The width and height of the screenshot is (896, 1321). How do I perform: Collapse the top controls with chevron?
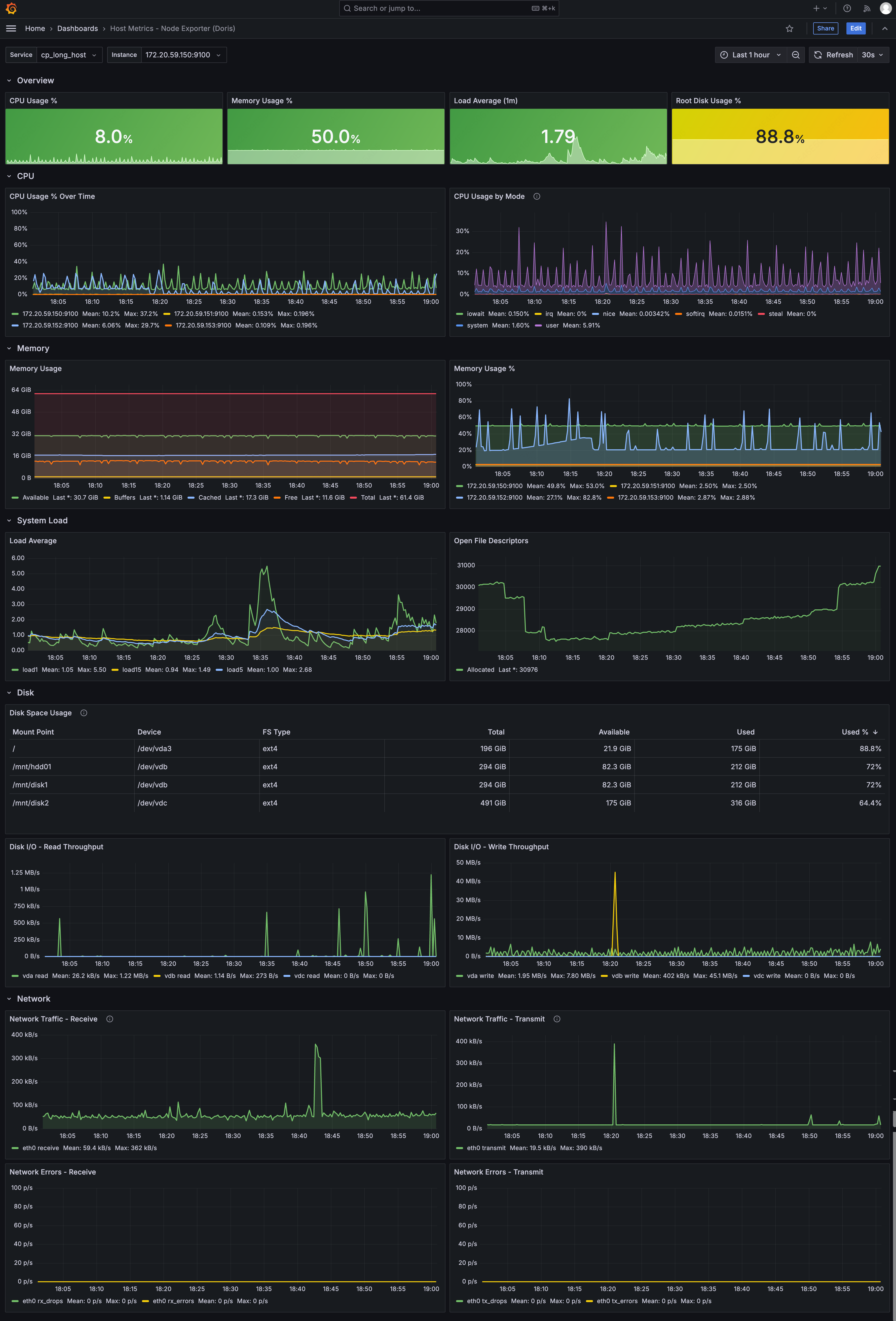885,28
